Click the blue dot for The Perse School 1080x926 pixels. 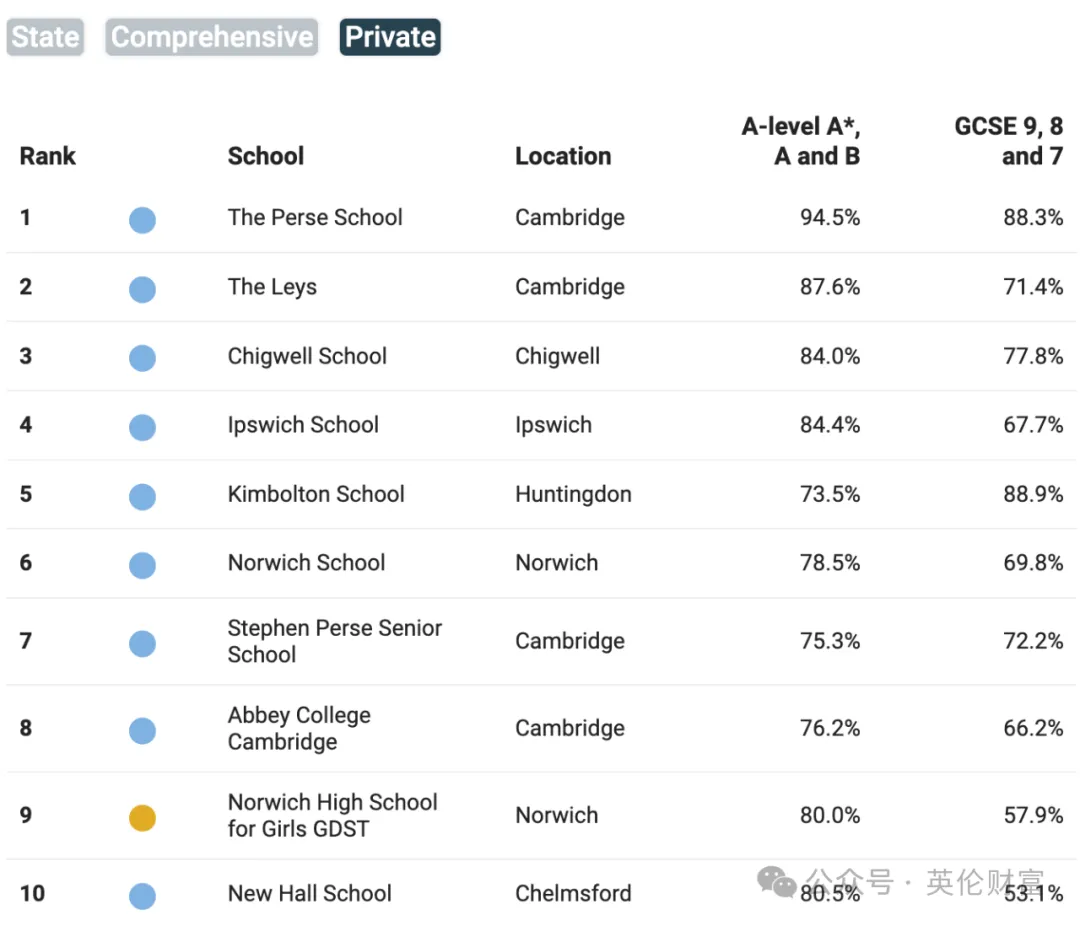[143, 220]
